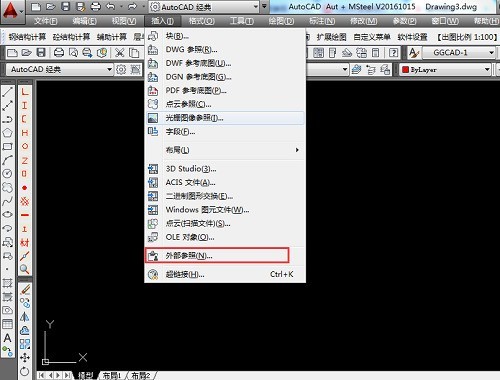This screenshot has height=380, width=500.
Task: Click the AutoCAD application logo button
Action: [x=11, y=11]
